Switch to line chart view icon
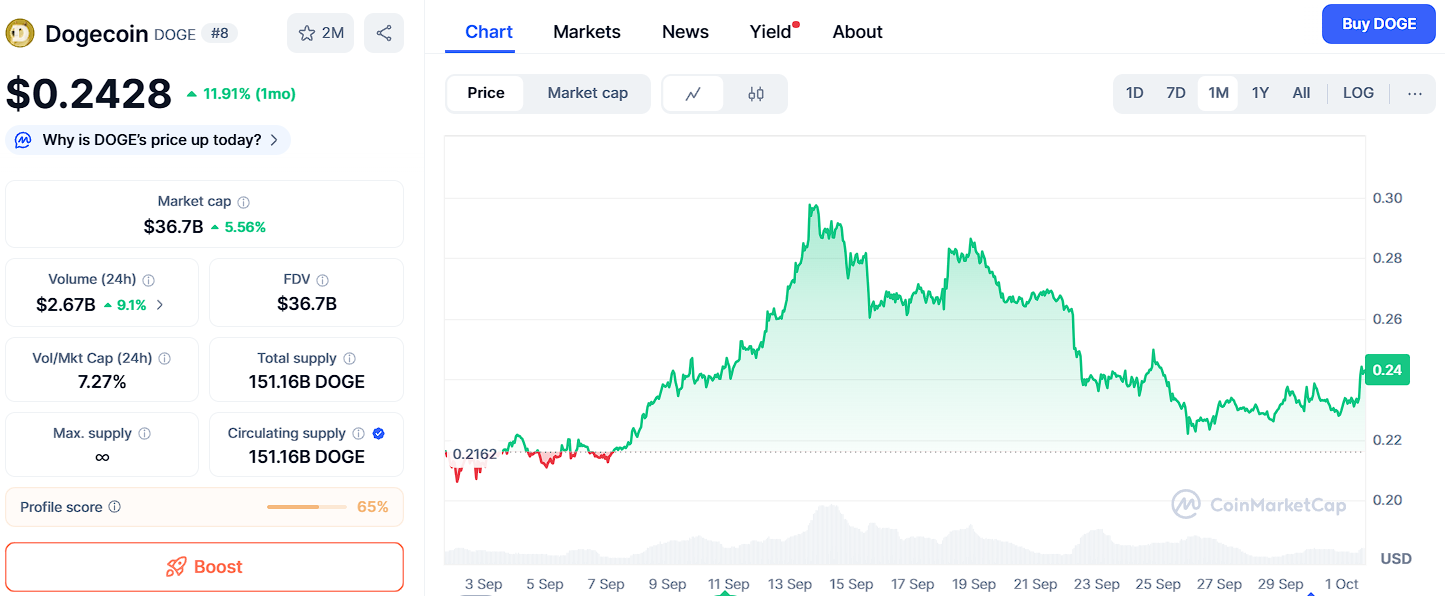1445x596 pixels. [x=693, y=94]
